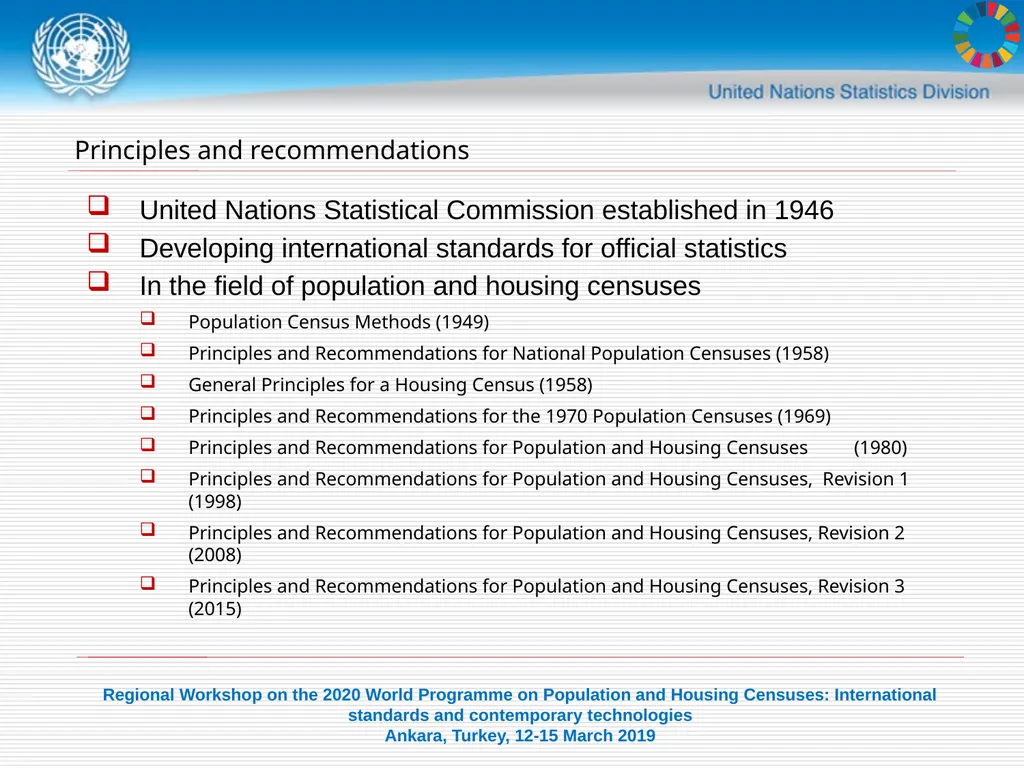Select 'United Nations Statistical Commission established in 1946' text
The width and height of the screenshot is (1024, 768).
(487, 210)
